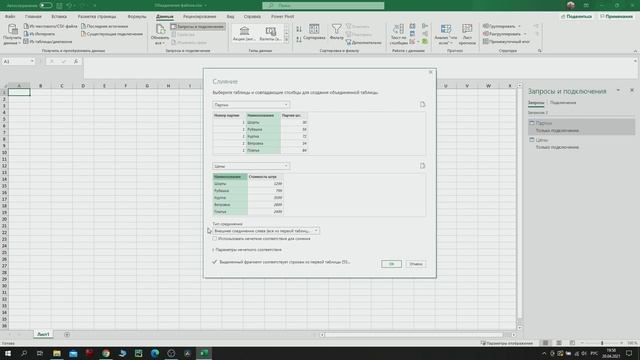Click the file icon beside the second table dropdown
The width and height of the screenshot is (640, 360).
click(422, 166)
